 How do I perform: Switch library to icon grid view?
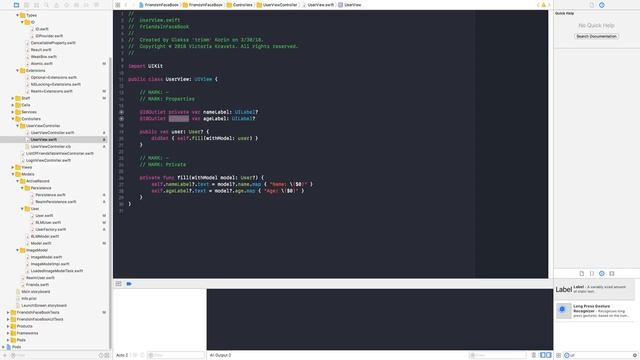pyautogui.click(x=559, y=356)
